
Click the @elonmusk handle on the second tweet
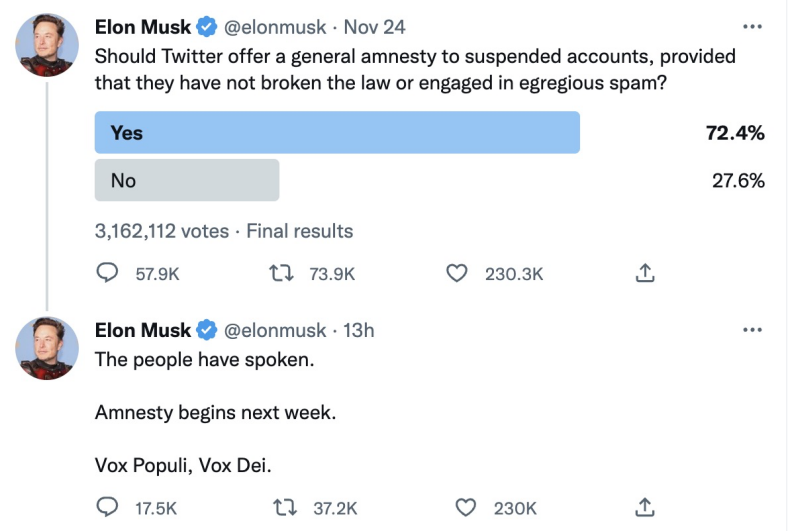[x=273, y=330]
